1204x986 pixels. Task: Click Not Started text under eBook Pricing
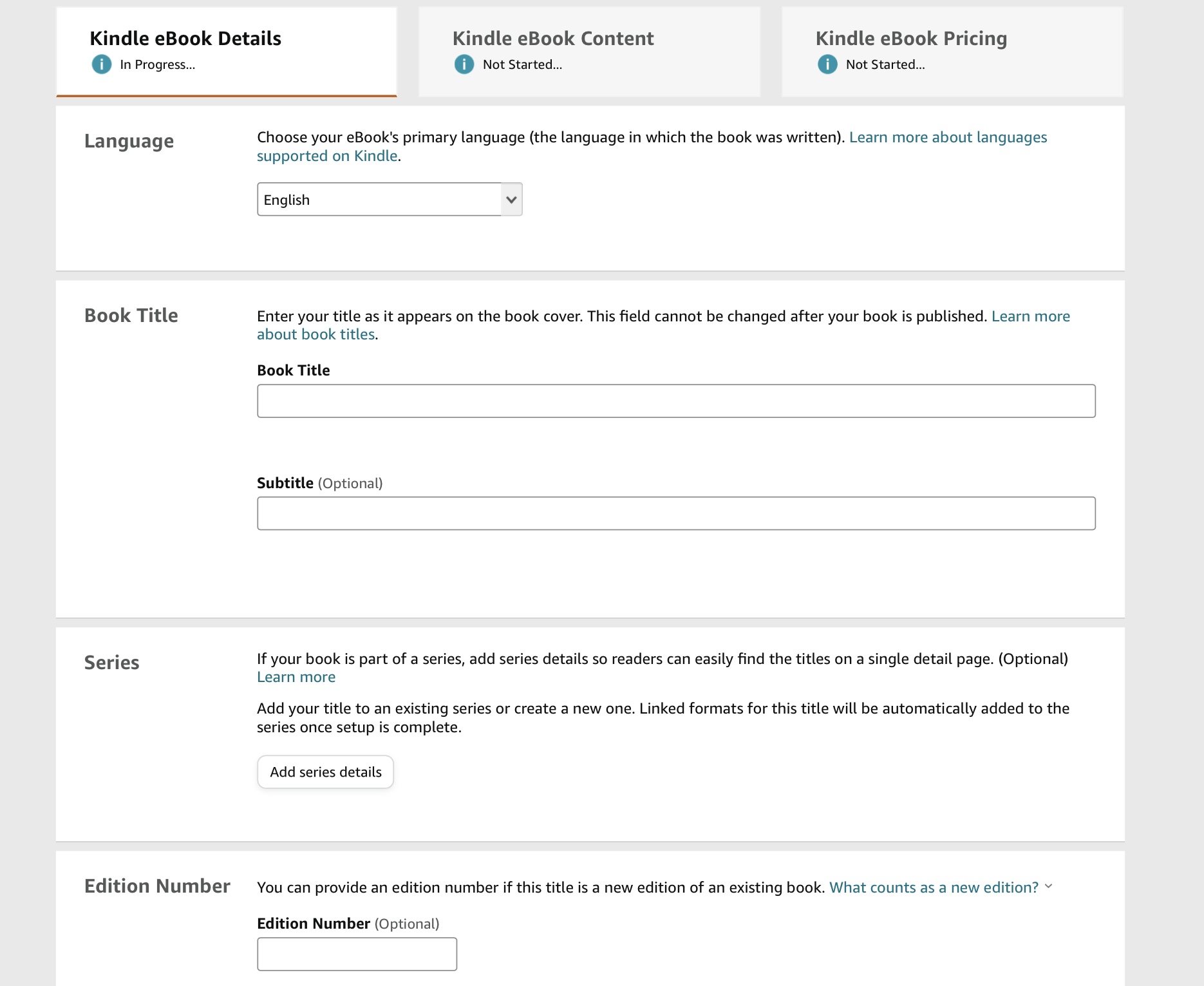pos(885,64)
